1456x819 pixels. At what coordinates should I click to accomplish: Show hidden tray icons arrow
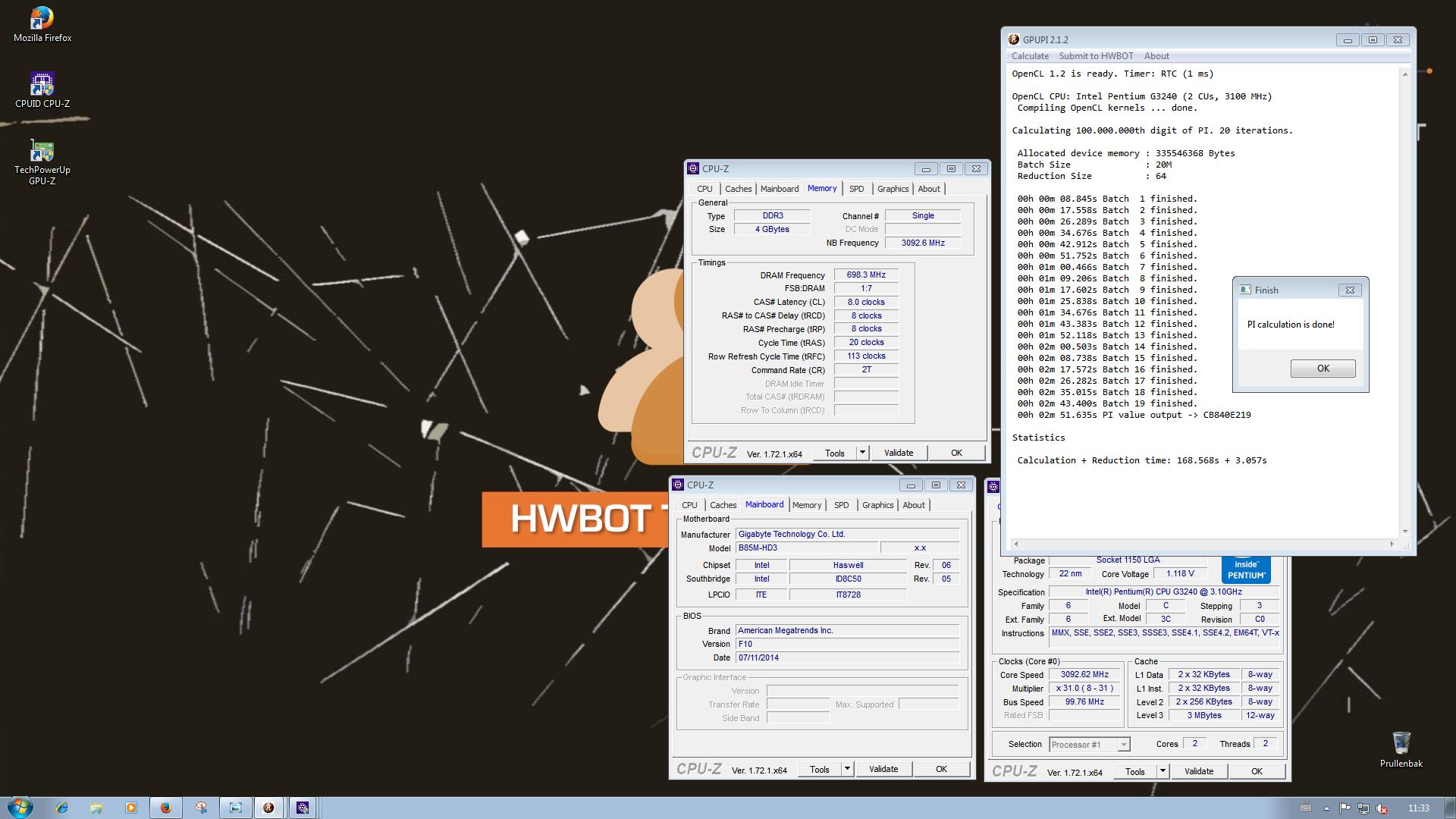[1326, 808]
